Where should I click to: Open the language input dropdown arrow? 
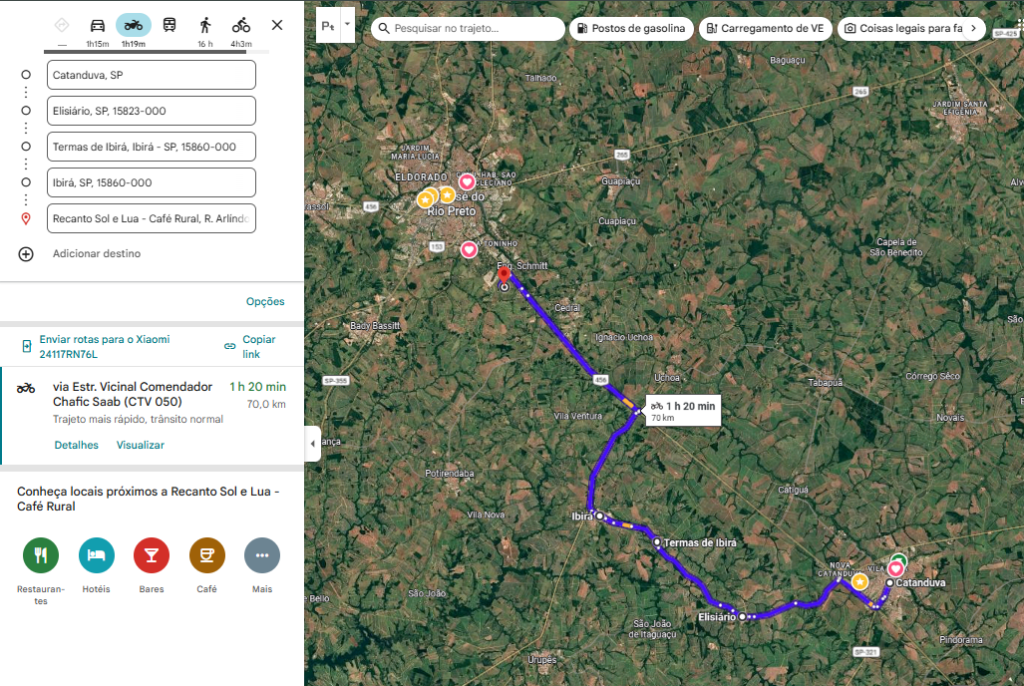coord(347,24)
